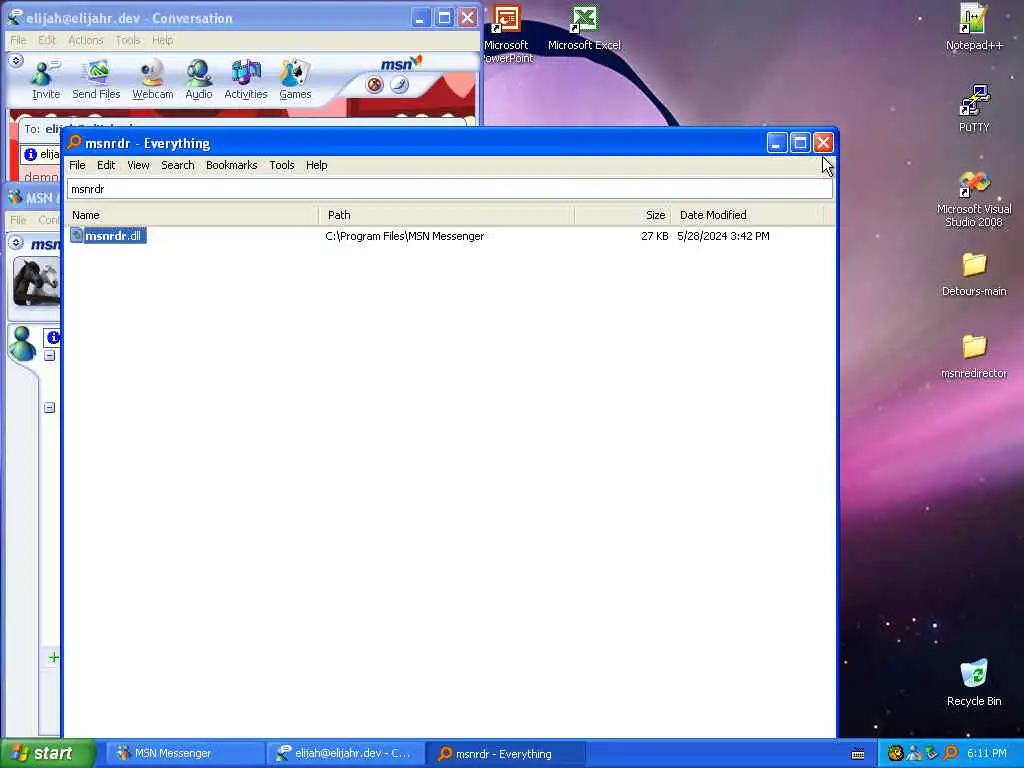Open Edit menu in Everything
The height and width of the screenshot is (768, 1024).
(106, 165)
